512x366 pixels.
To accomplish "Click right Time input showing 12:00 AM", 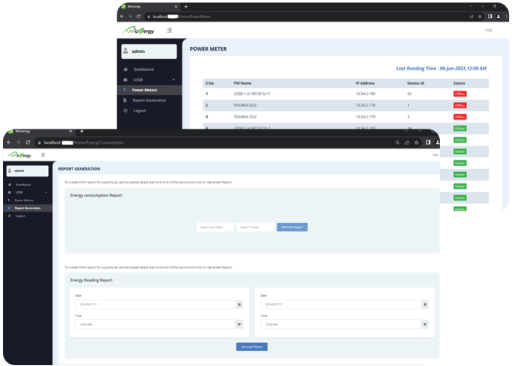I will pos(341,324).
